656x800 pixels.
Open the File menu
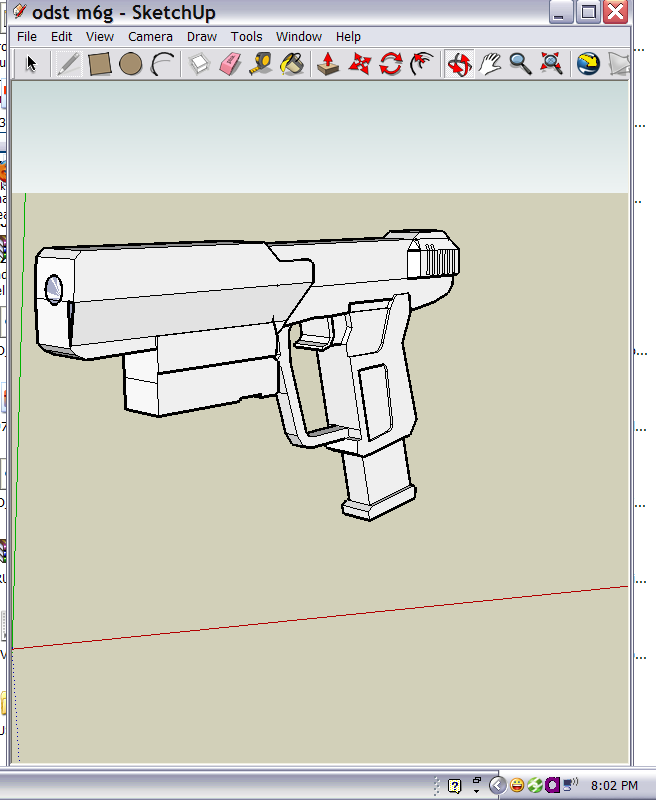[27, 37]
